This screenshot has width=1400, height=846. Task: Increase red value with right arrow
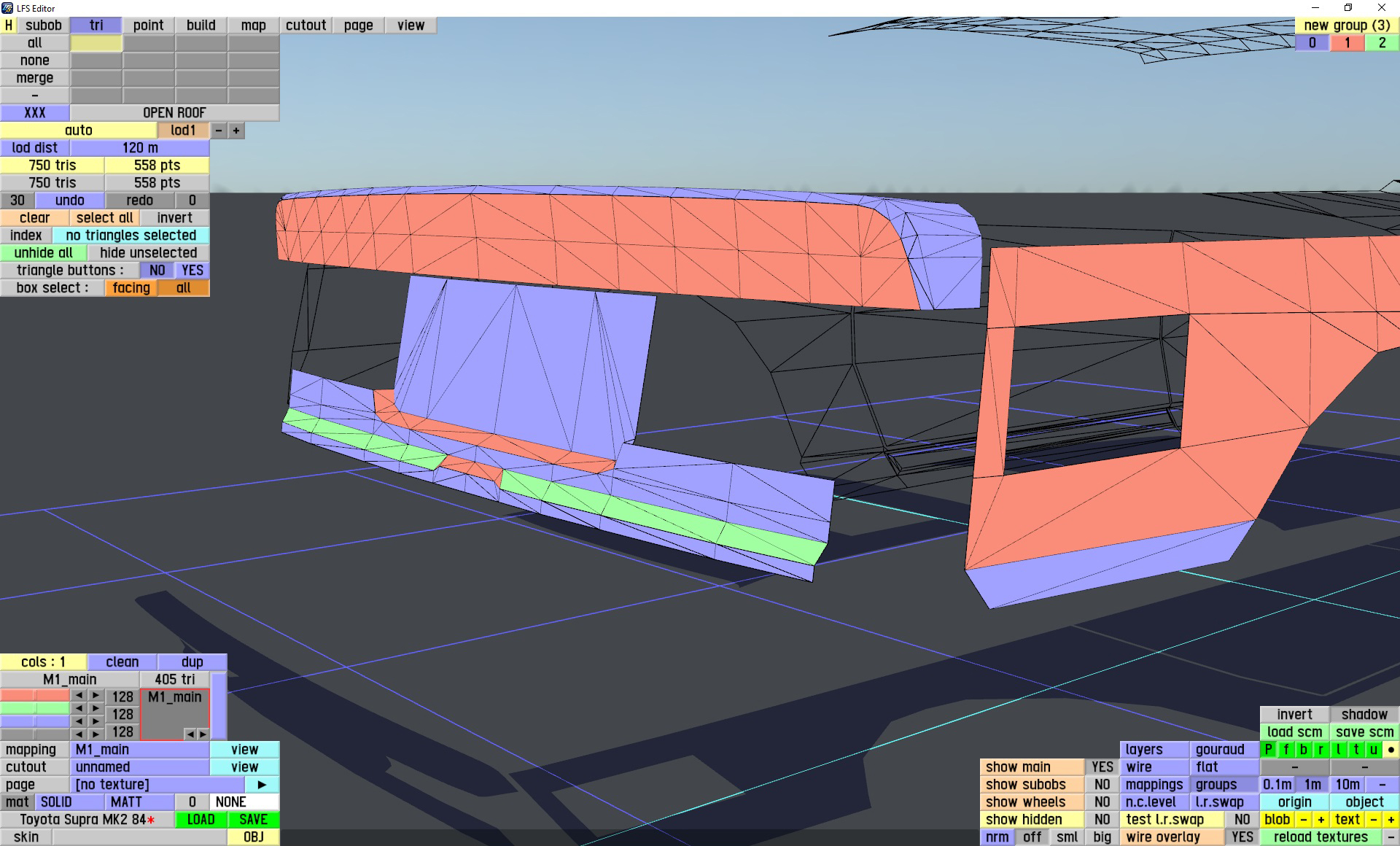[x=96, y=696]
